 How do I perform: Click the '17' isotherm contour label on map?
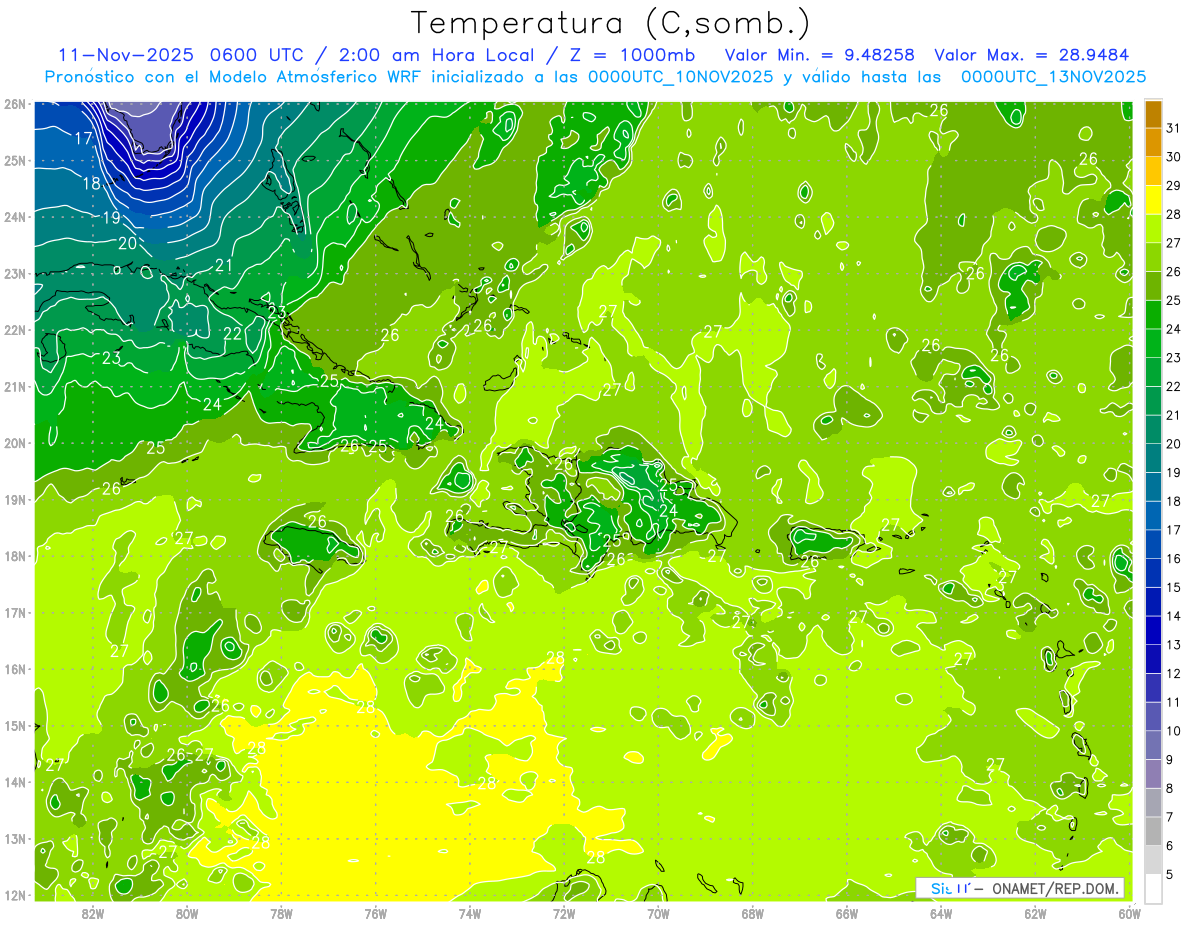tap(84, 138)
